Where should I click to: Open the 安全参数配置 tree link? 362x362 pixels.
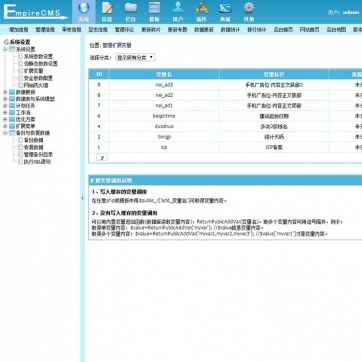point(38,78)
